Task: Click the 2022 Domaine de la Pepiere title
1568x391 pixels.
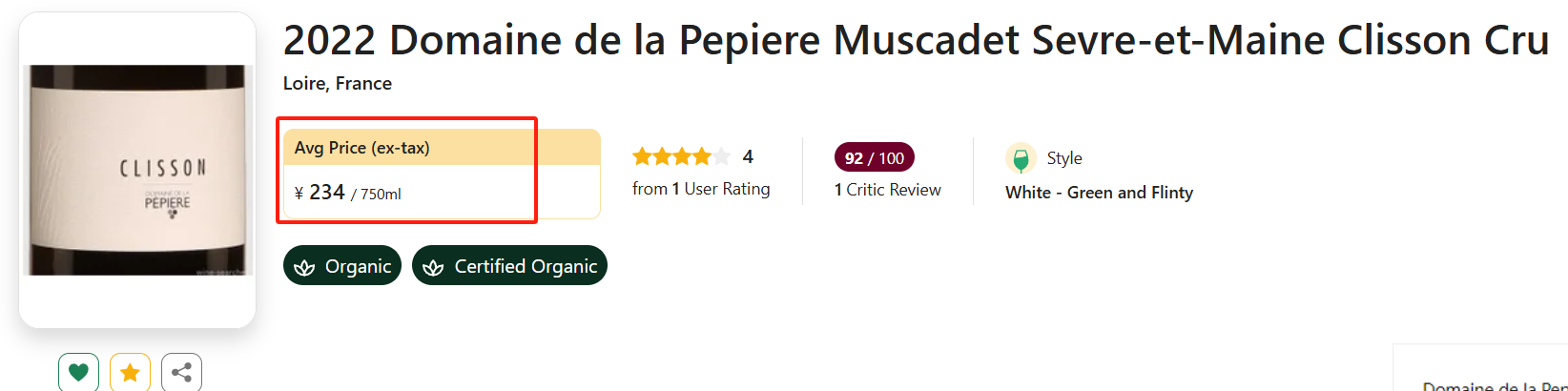Action: (x=916, y=41)
